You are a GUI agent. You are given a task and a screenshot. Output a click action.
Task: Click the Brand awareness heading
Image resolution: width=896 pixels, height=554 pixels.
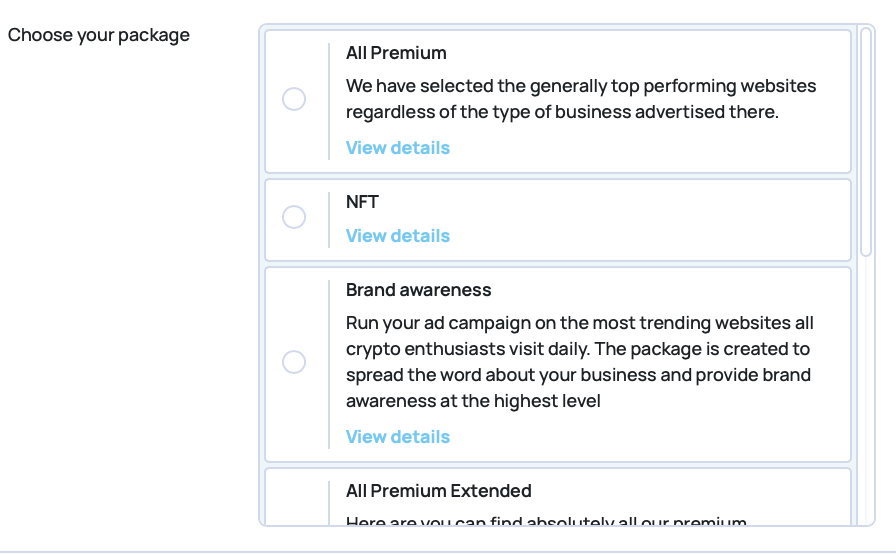[419, 290]
